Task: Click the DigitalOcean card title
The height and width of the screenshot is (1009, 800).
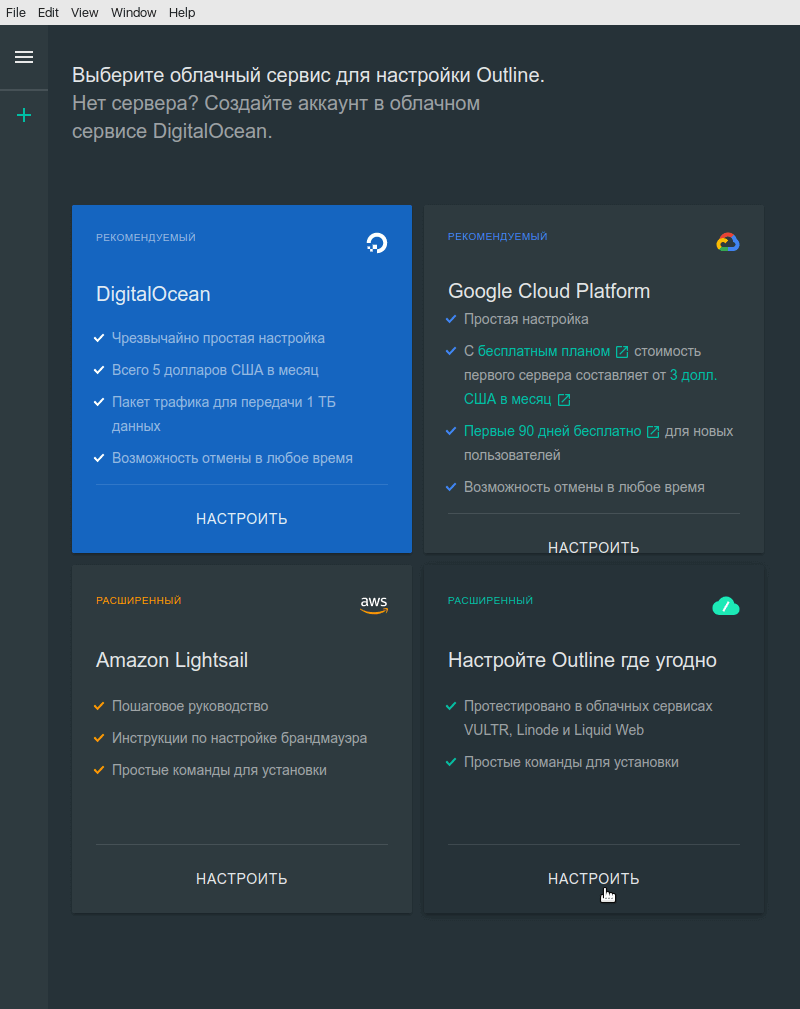Action: click(x=153, y=294)
